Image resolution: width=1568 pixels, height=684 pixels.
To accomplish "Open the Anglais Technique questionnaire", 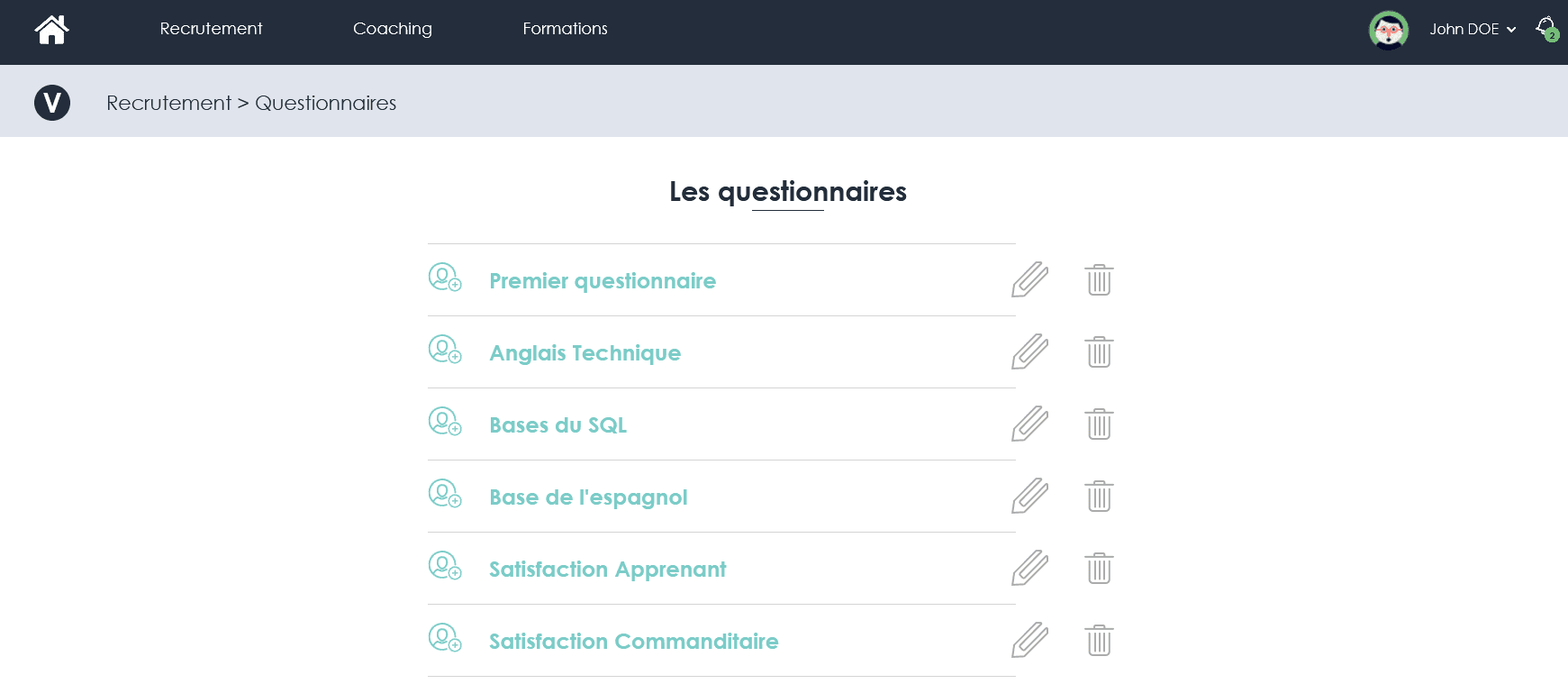I will click(585, 352).
